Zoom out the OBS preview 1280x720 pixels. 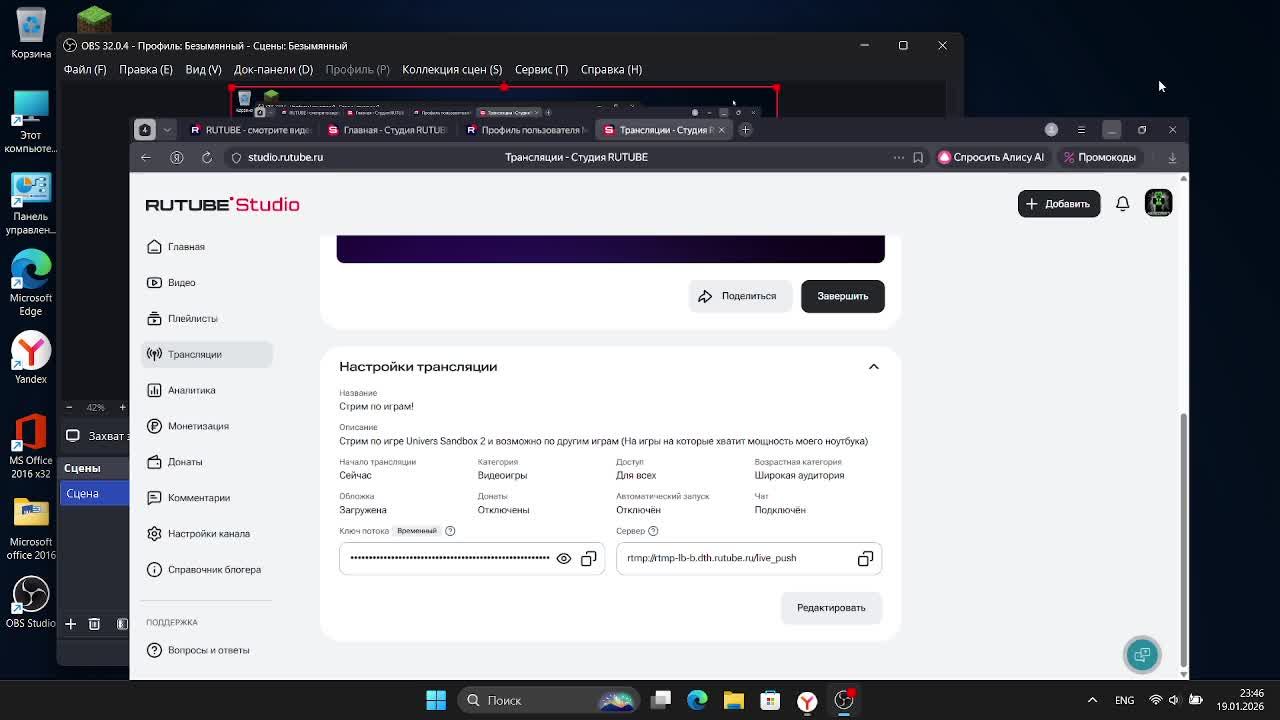[69, 407]
